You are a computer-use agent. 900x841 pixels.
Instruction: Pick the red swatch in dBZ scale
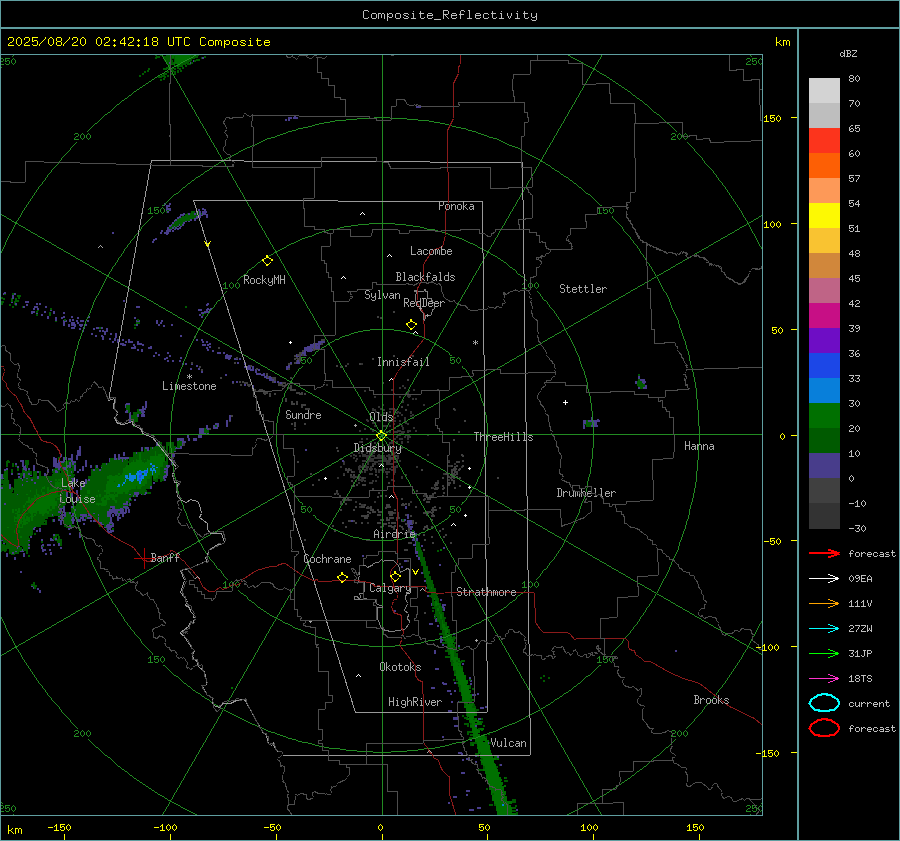824,141
